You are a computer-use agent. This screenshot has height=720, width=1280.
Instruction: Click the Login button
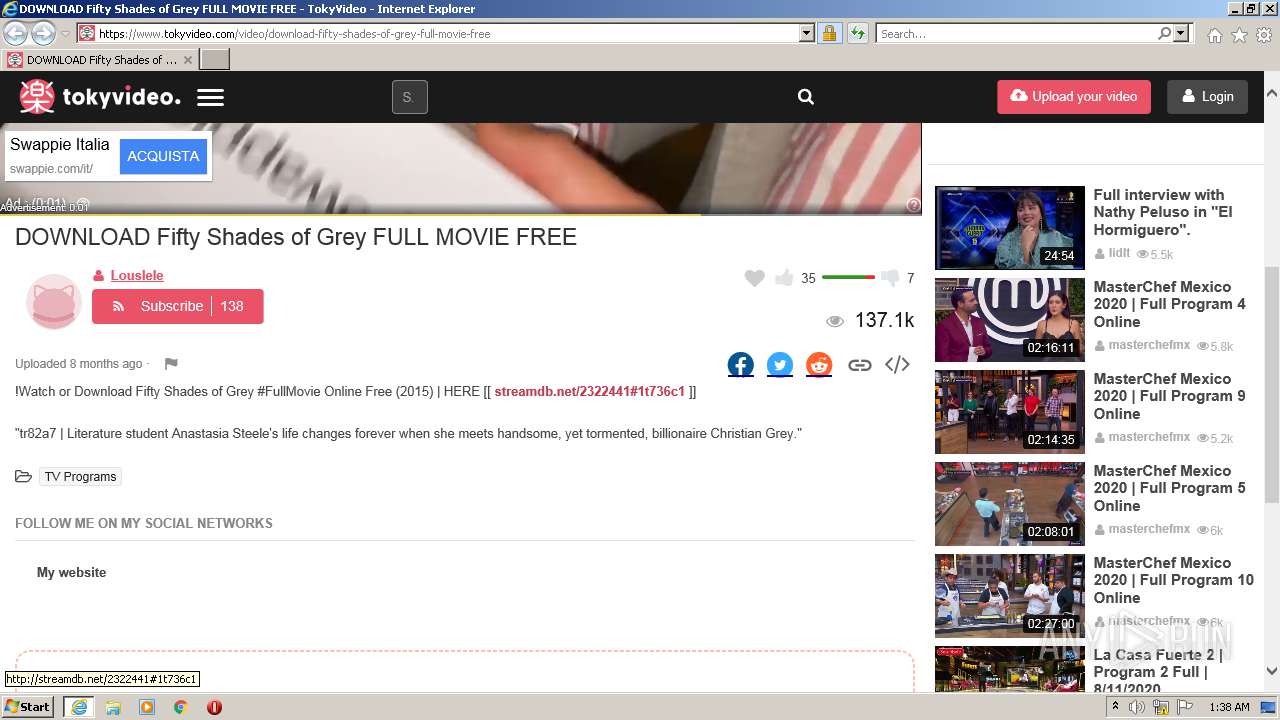1207,97
